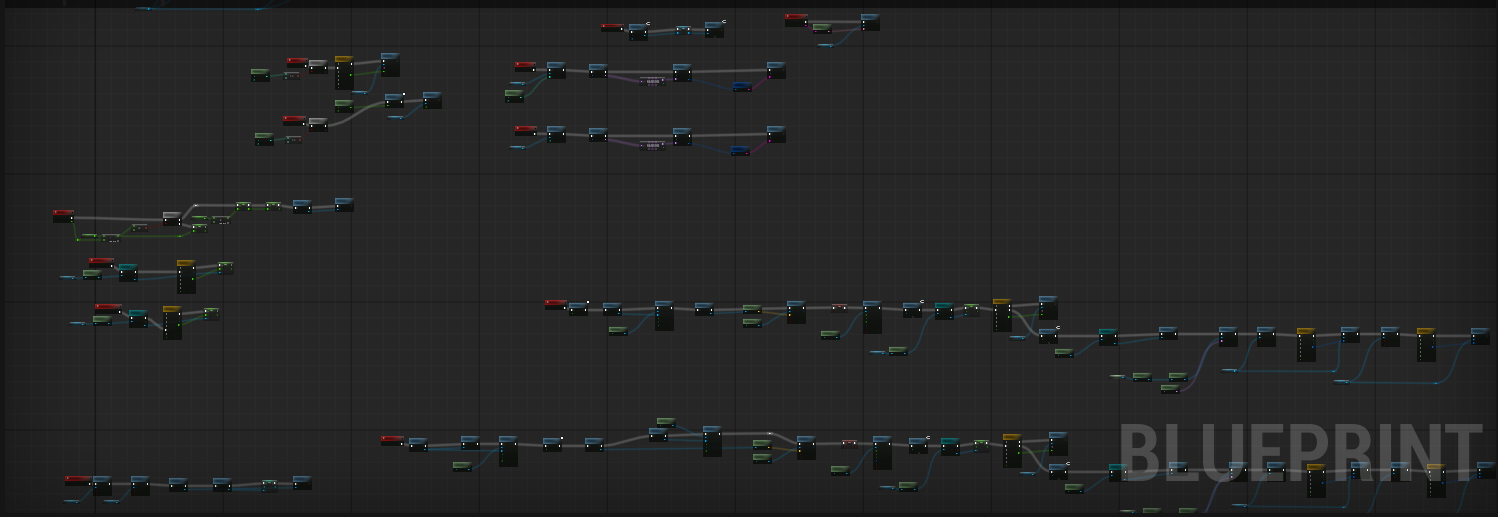
Task: Select the gray node in the chain of small green nodes
Action: (172, 217)
